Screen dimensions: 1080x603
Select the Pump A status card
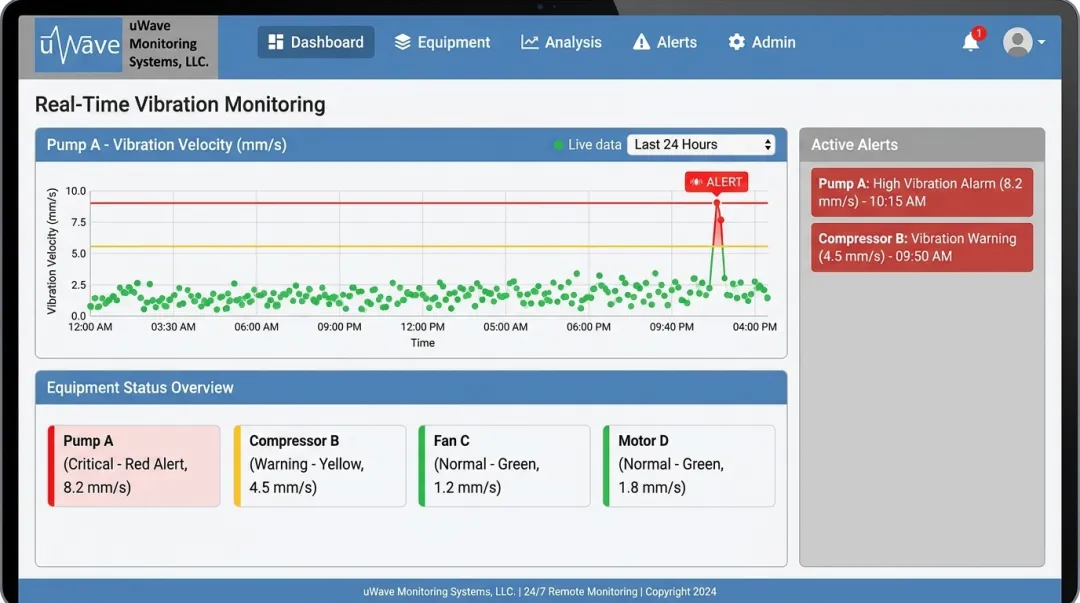click(x=134, y=466)
